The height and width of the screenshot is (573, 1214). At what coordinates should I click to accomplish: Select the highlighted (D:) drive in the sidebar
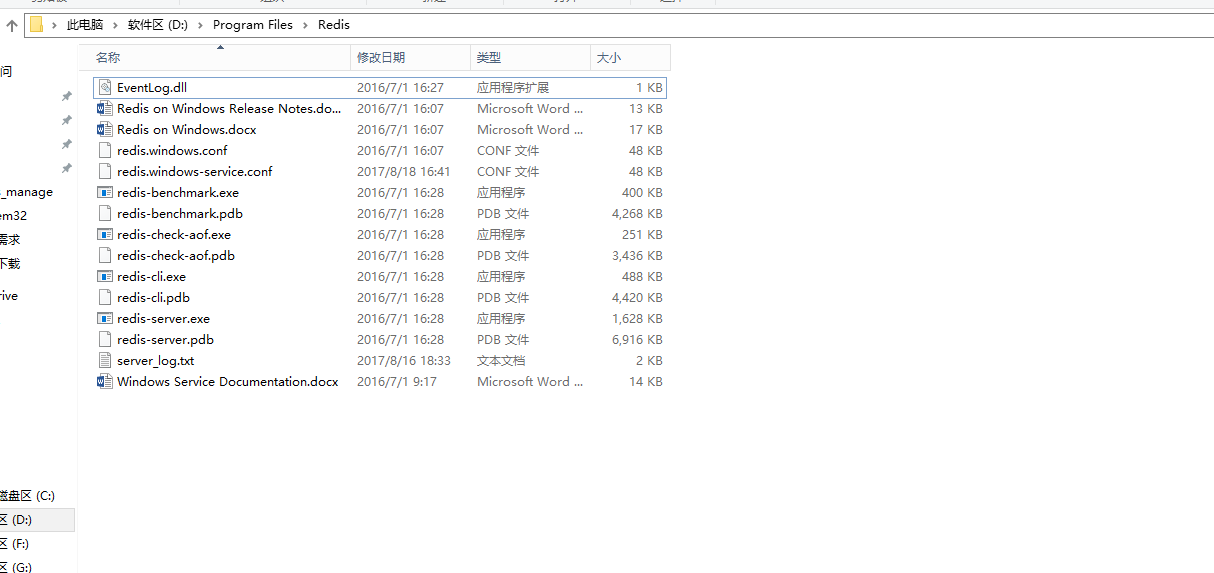click(37, 520)
